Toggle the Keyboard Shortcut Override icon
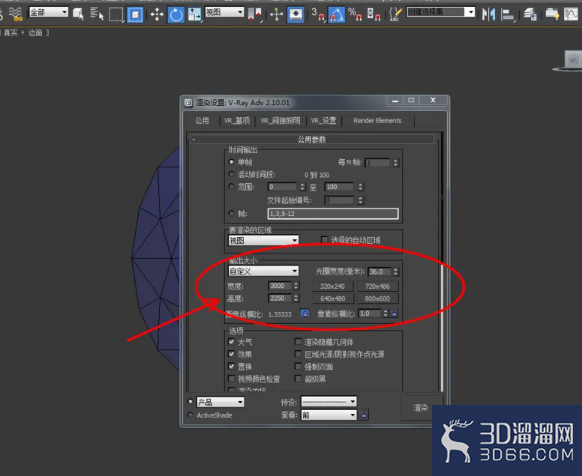The height and width of the screenshot is (476, 582). [x=296, y=15]
